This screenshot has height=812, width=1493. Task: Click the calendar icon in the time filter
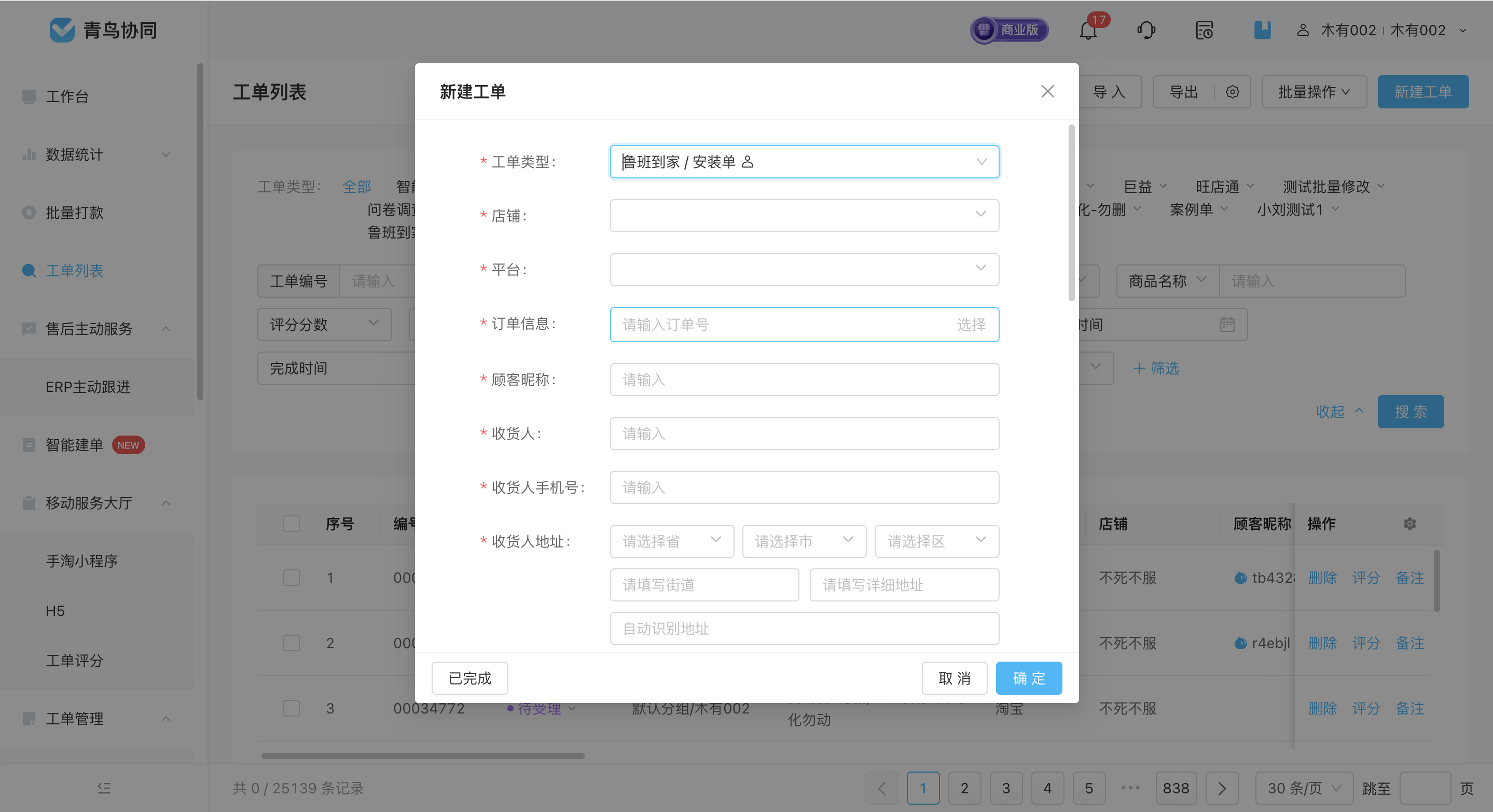pos(1227,325)
